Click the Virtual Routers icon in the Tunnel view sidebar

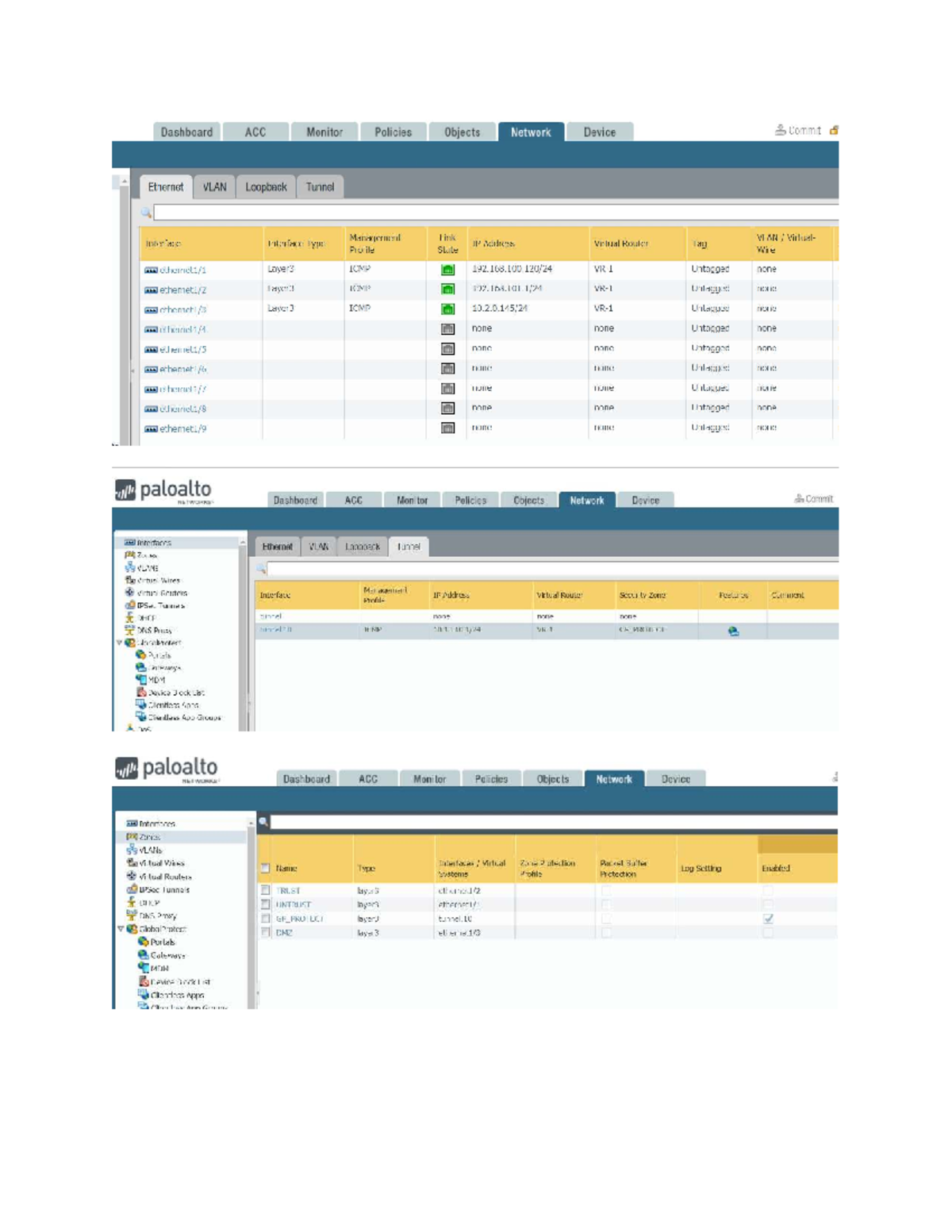coord(130,593)
